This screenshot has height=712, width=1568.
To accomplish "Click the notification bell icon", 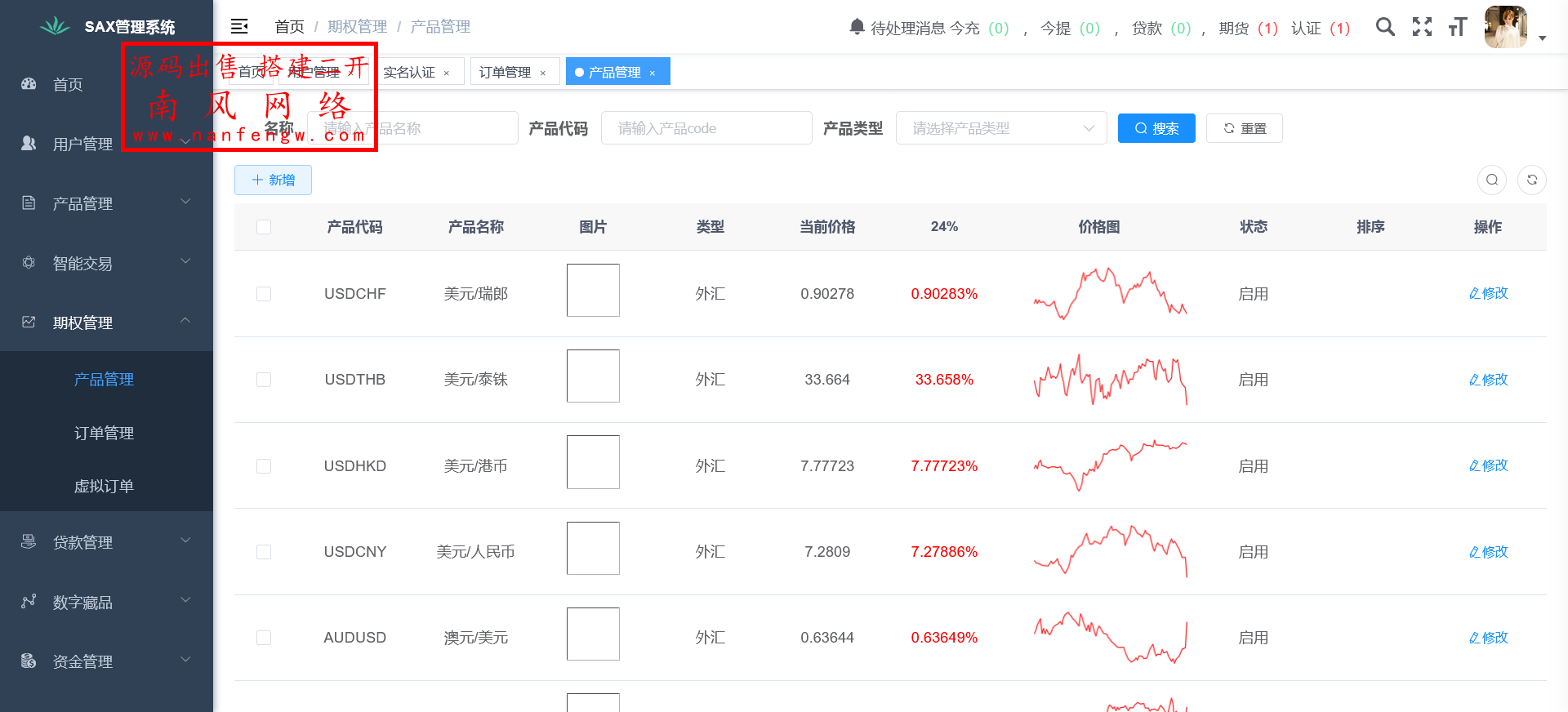I will 857,27.
